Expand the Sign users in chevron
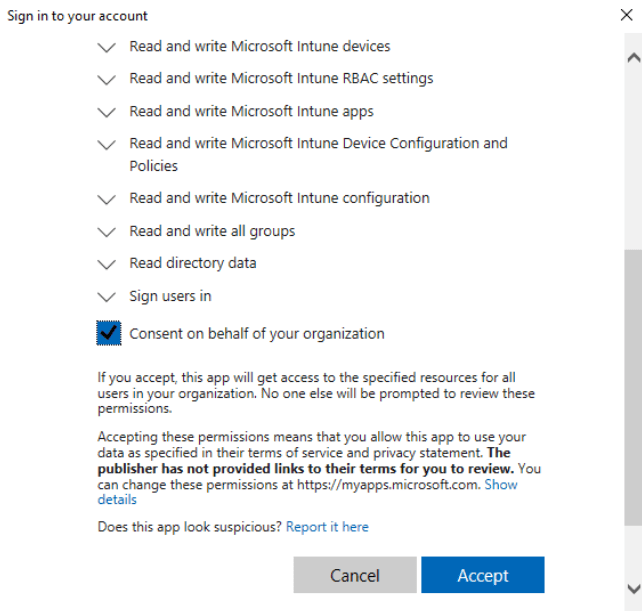Screen dimensions: 642x611 coord(107,298)
